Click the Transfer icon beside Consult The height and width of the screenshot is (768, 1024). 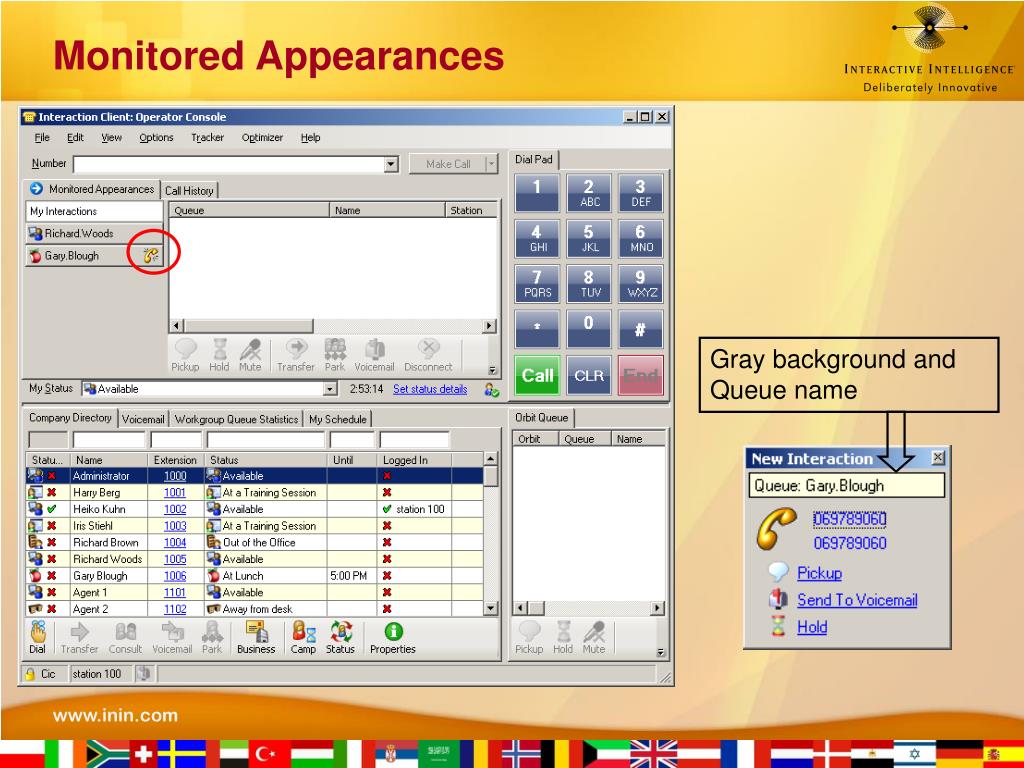point(79,632)
